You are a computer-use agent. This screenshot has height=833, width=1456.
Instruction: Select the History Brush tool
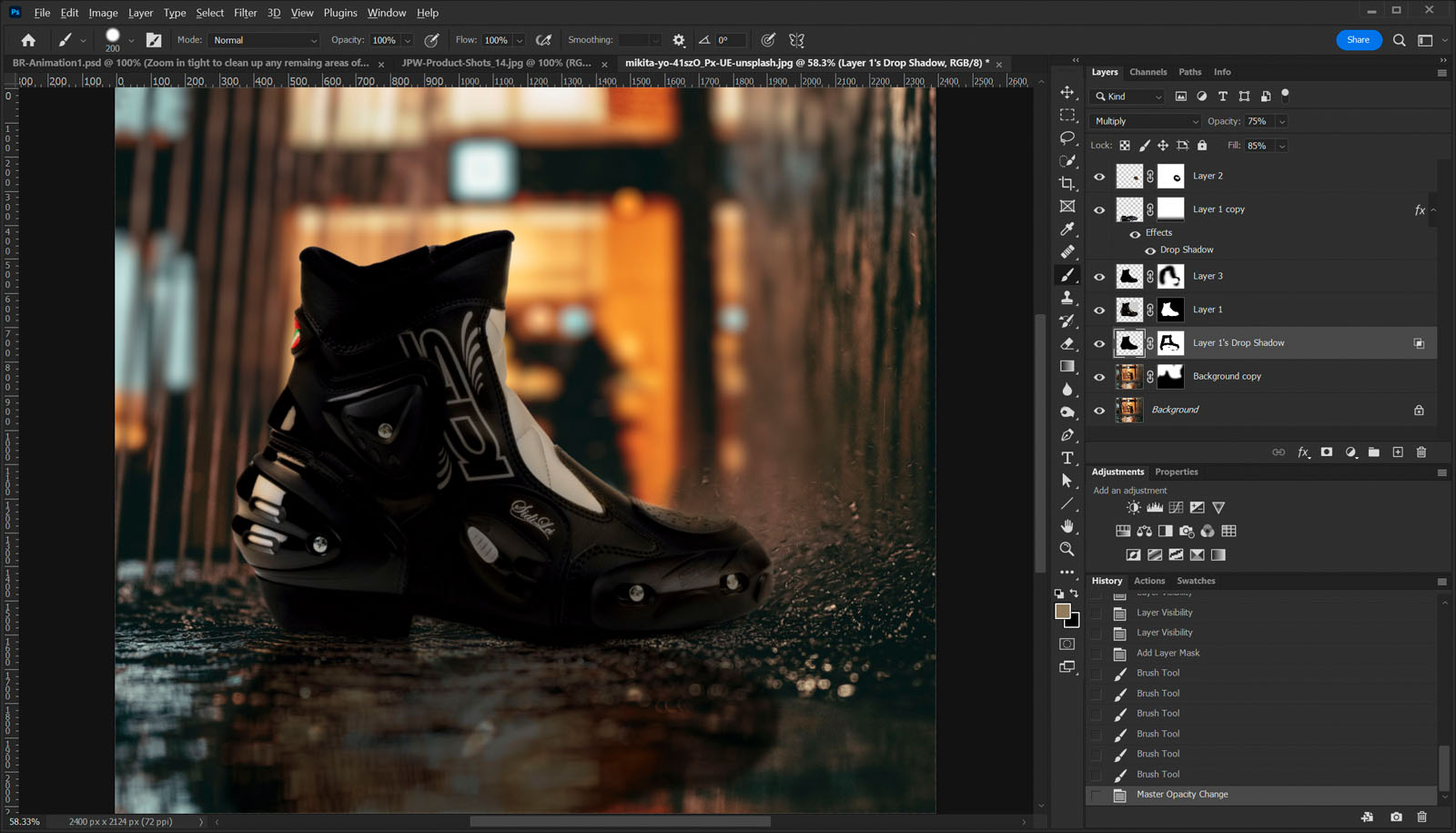tap(1067, 320)
